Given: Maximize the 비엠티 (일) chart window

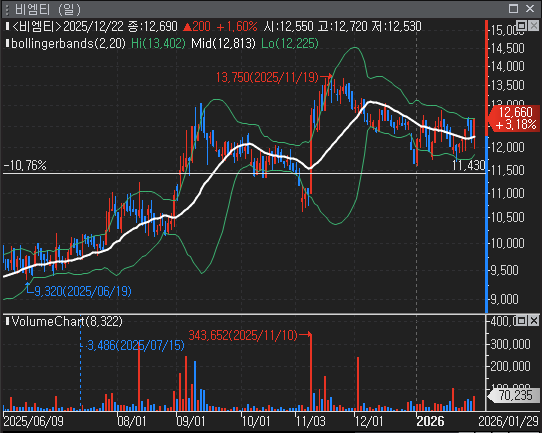Looking at the screenshot, I should [x=513, y=9].
